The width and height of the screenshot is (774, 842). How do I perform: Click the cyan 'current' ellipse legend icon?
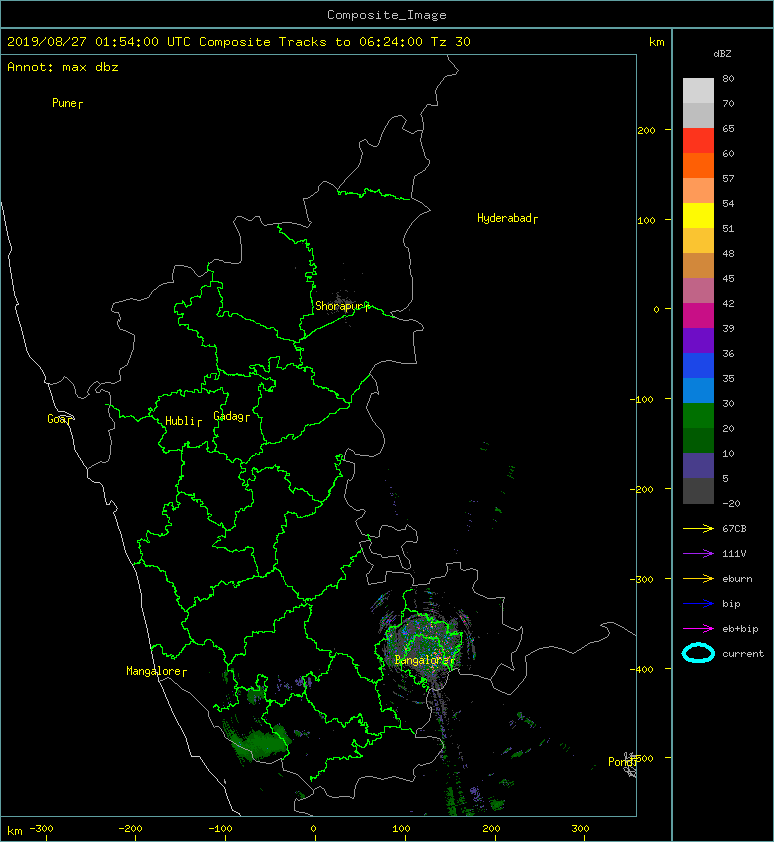coord(698,653)
